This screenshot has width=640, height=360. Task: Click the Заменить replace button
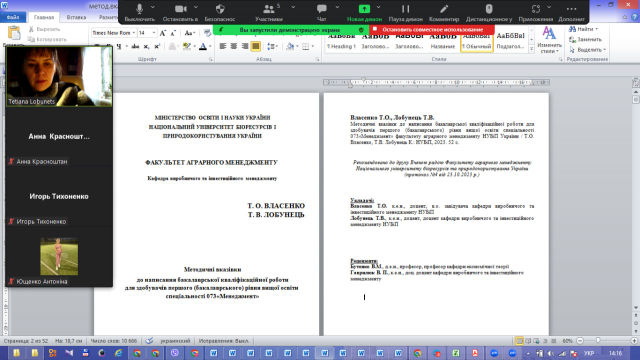click(586, 40)
